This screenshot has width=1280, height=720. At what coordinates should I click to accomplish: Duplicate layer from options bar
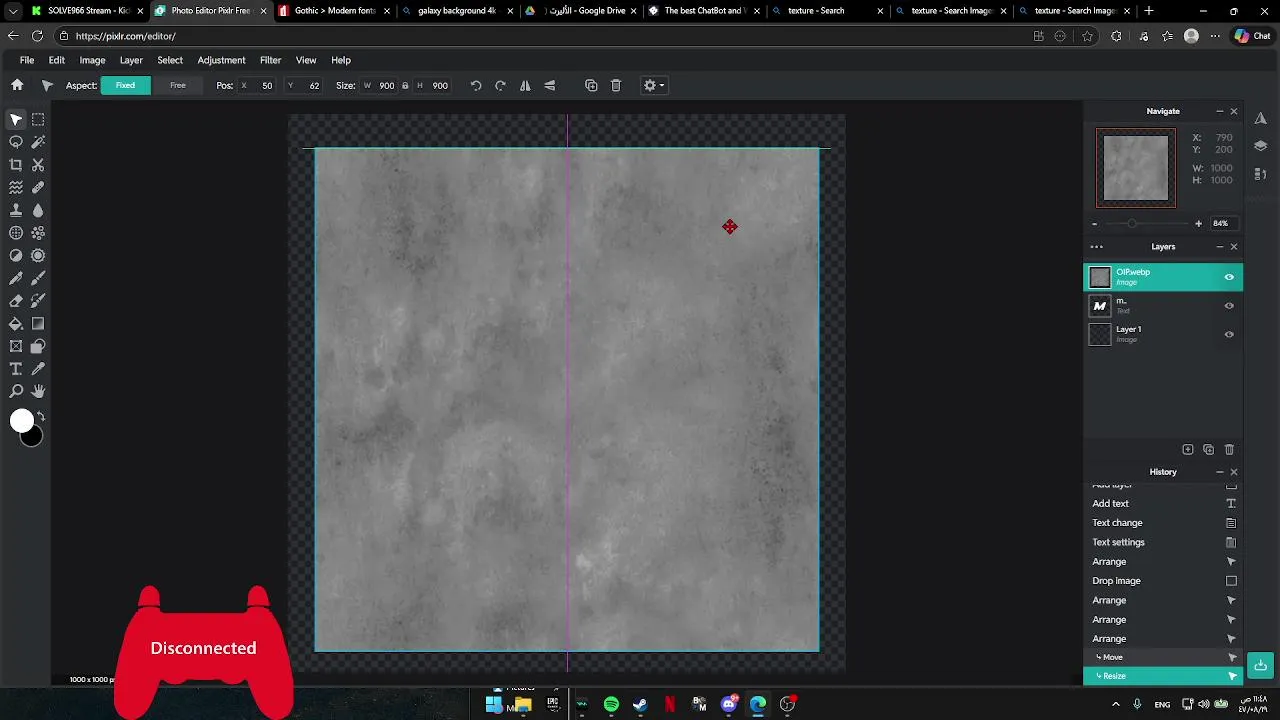point(591,85)
